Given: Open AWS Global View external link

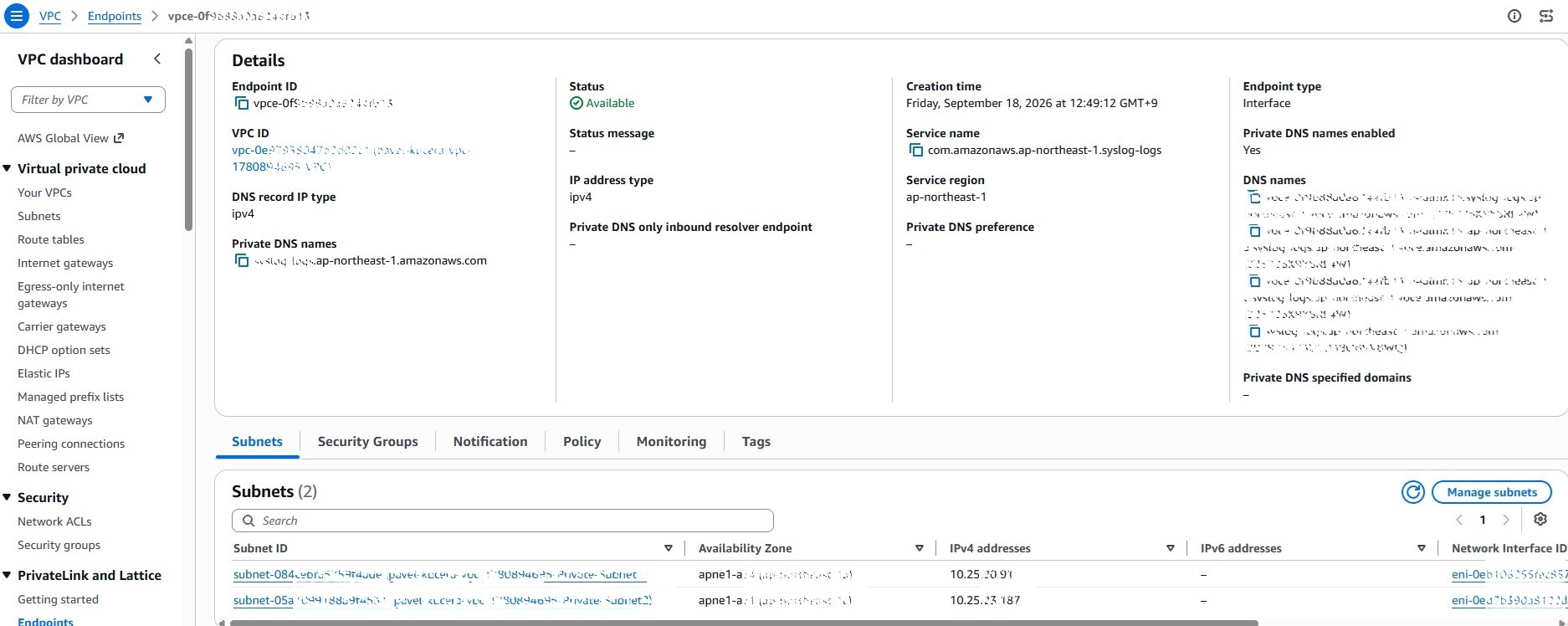Looking at the screenshot, I should 71,138.
